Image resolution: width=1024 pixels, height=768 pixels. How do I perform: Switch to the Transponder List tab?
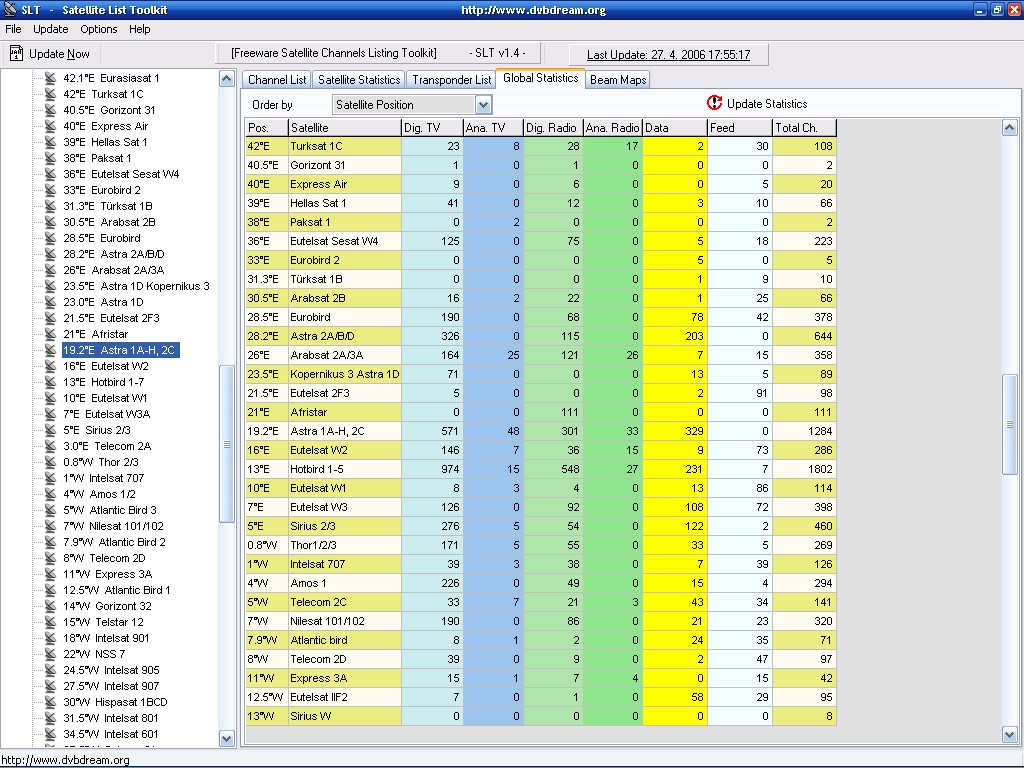point(451,80)
